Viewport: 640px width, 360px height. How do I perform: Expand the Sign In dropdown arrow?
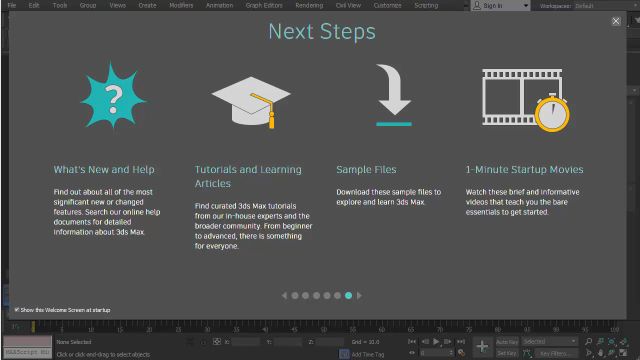(526, 6)
